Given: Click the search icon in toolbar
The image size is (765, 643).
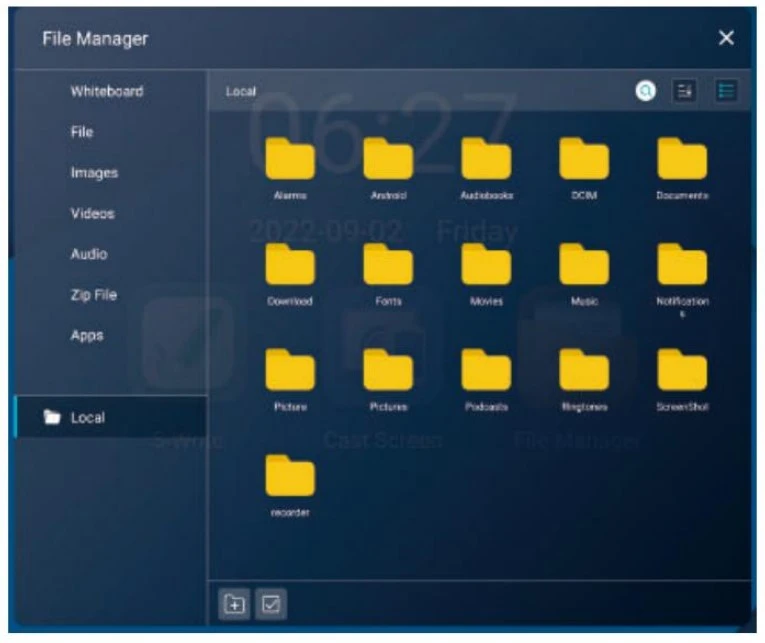Looking at the screenshot, I should pos(645,91).
